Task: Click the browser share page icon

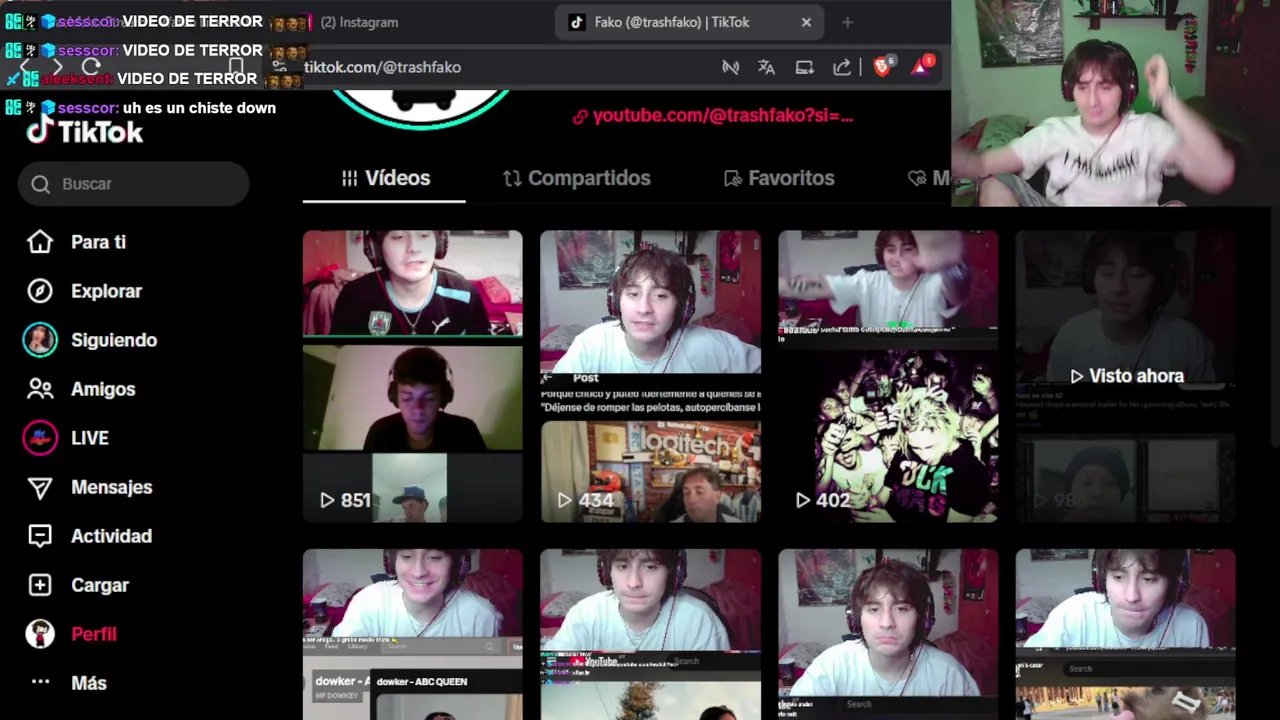Action: click(842, 67)
